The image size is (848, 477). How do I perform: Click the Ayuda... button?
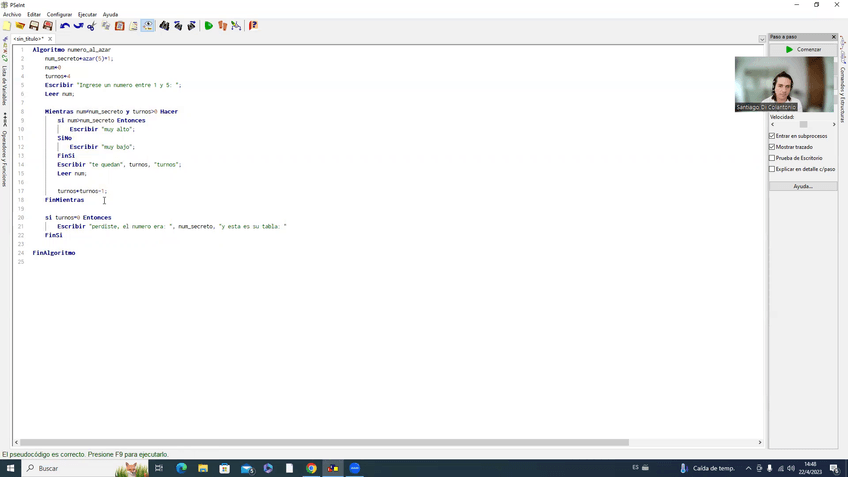tap(803, 186)
